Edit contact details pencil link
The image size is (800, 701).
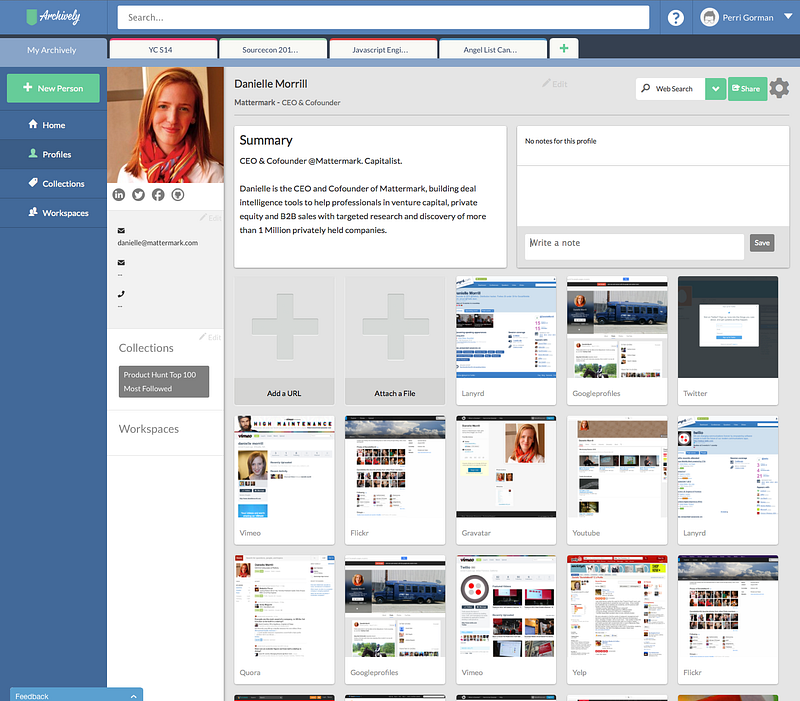pos(211,218)
